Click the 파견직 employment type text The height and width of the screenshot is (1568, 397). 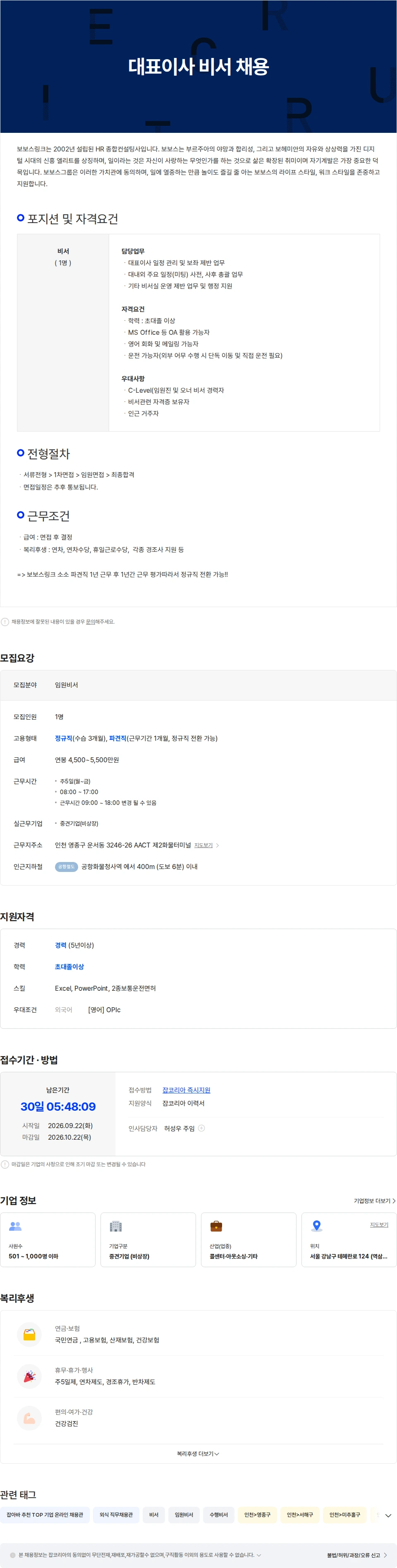118,738
